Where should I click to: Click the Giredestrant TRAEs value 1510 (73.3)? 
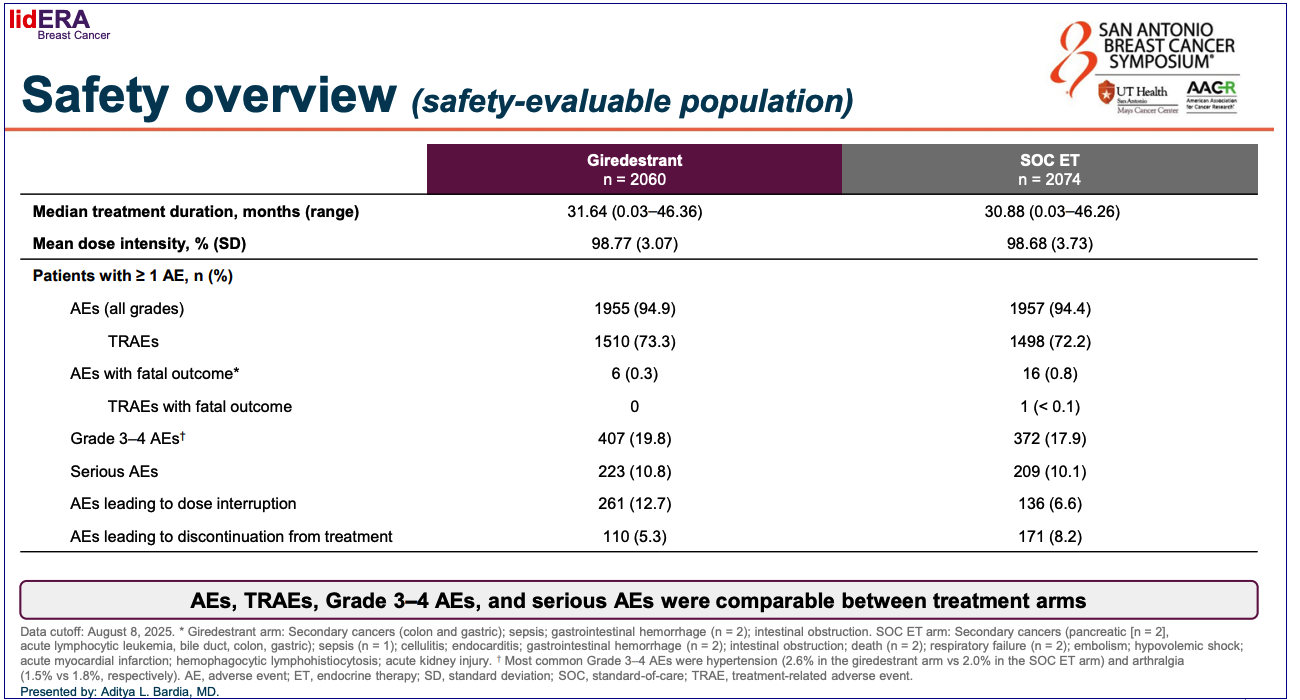click(x=634, y=341)
